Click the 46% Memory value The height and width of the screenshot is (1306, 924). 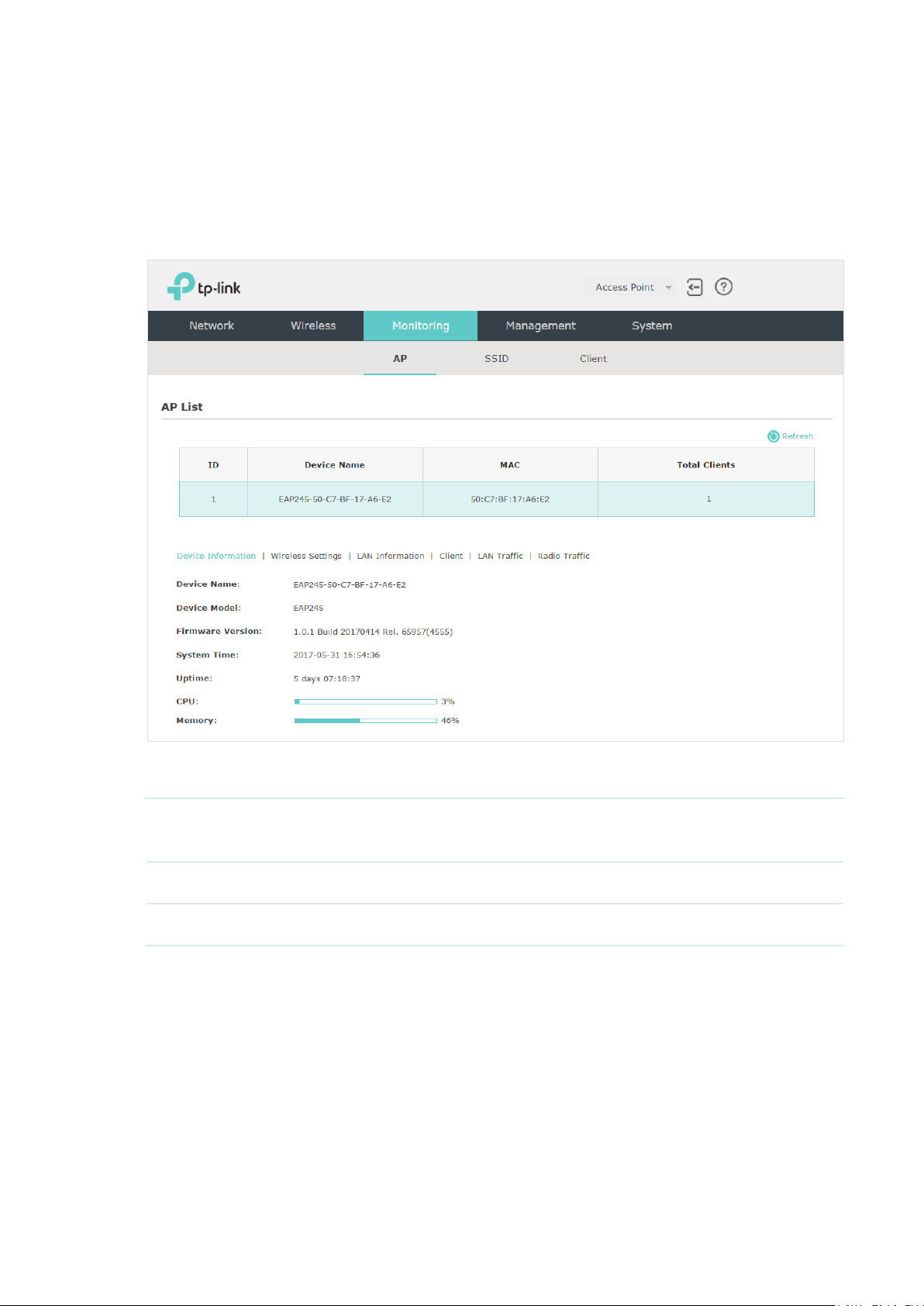[450, 721]
